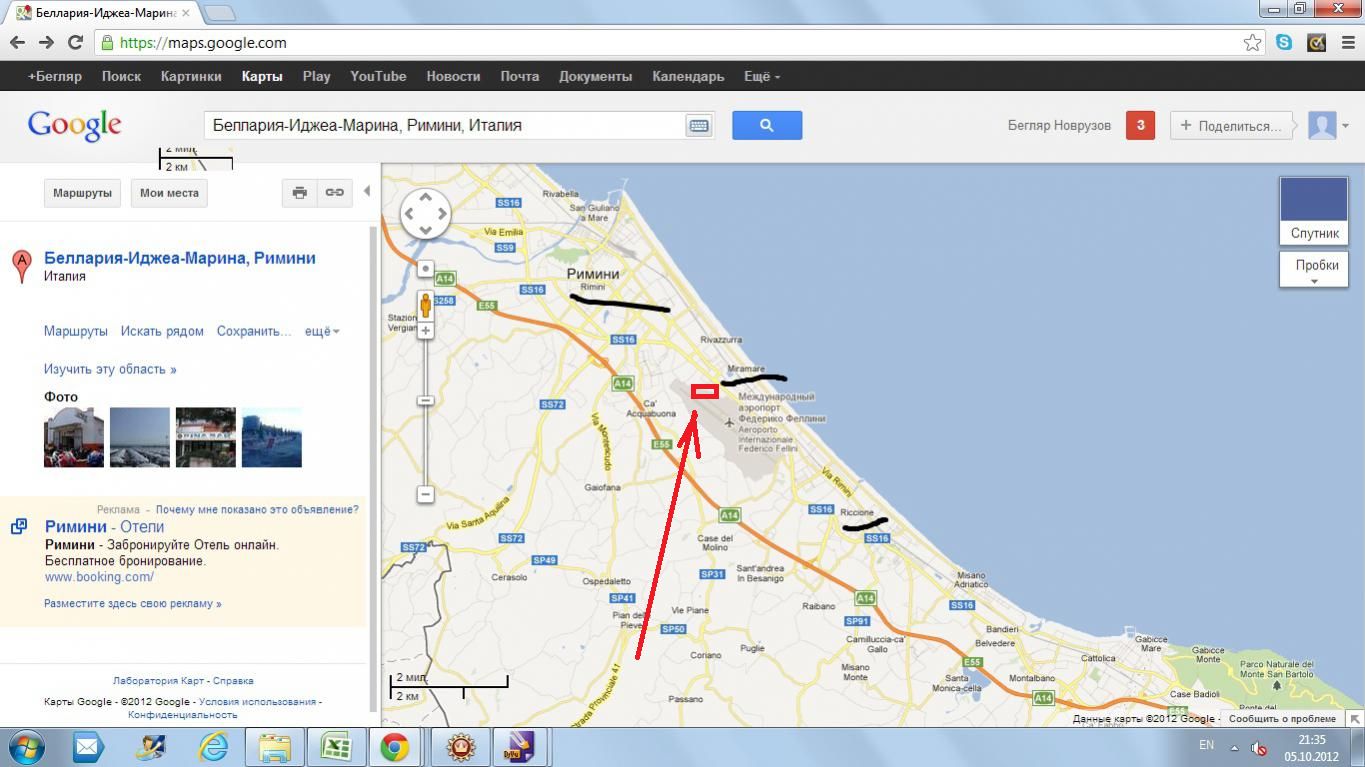Click the zoom slider handle

425,400
